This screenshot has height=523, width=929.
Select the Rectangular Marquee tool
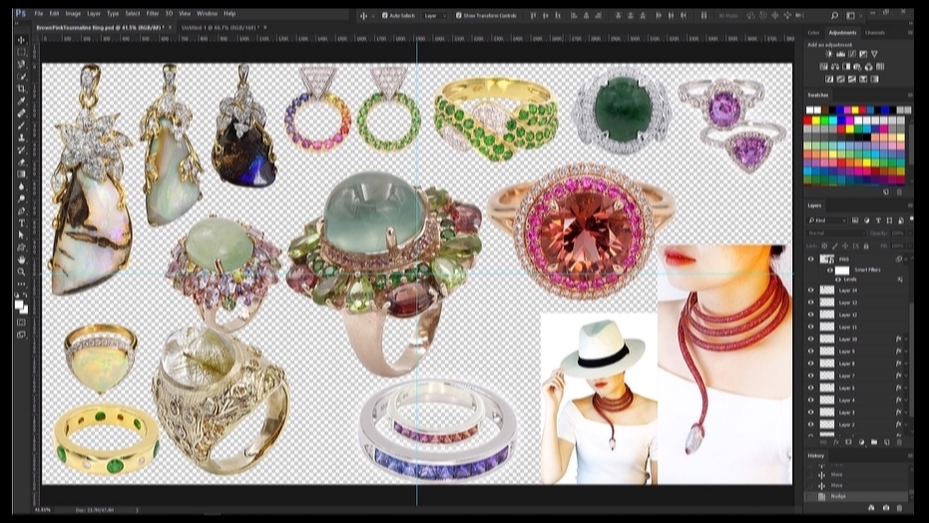point(21,52)
